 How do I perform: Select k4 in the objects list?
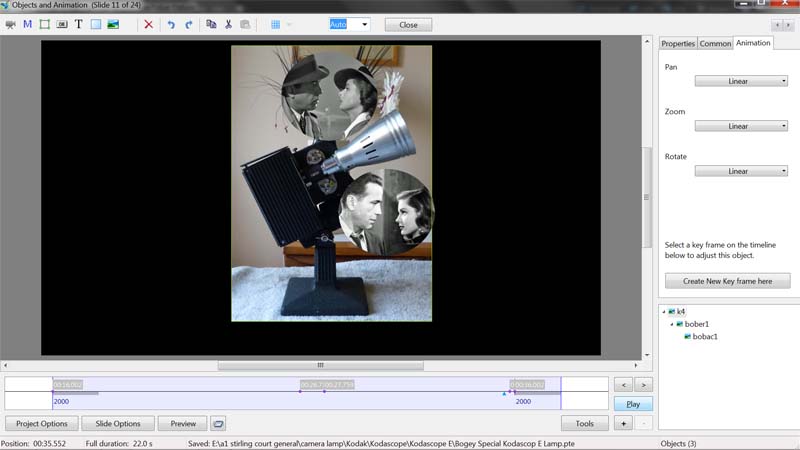click(681, 311)
